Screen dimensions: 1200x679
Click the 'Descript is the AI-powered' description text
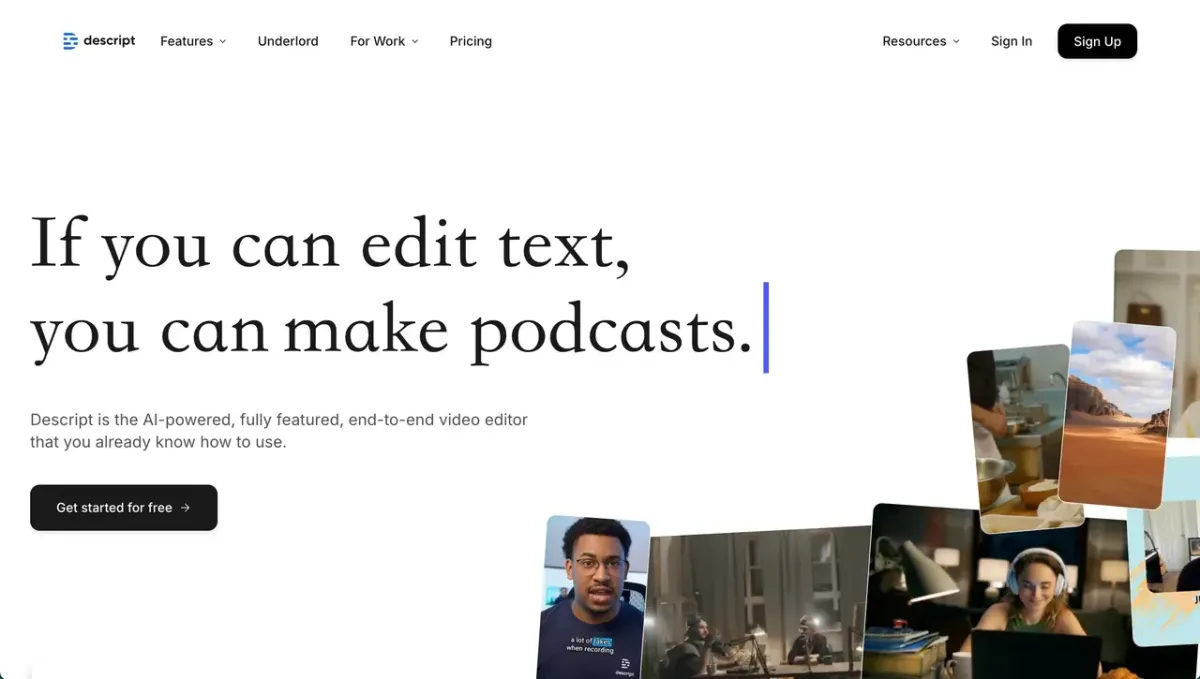279,431
